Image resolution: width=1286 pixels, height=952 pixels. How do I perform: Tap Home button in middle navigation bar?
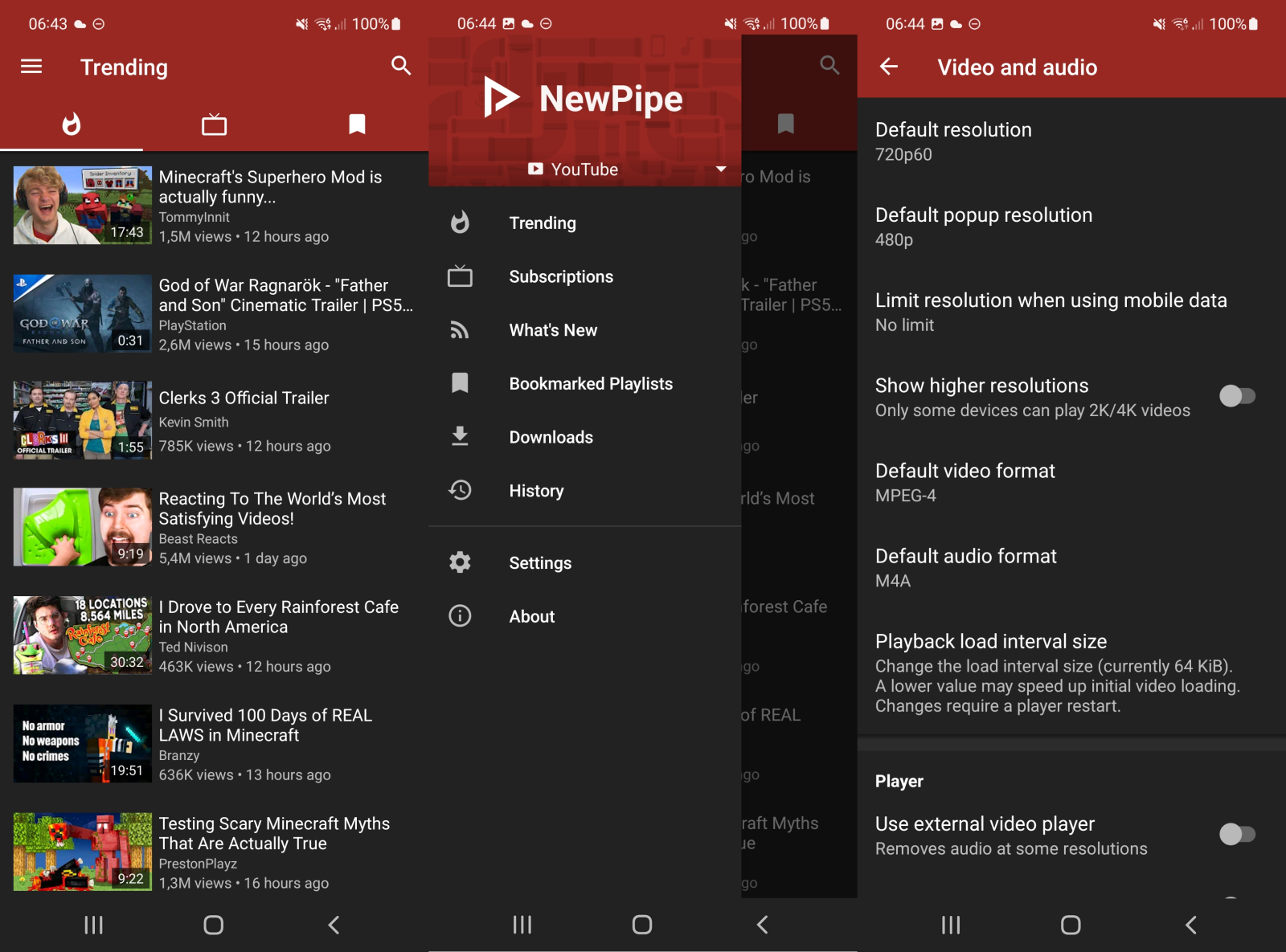pyautogui.click(x=642, y=925)
